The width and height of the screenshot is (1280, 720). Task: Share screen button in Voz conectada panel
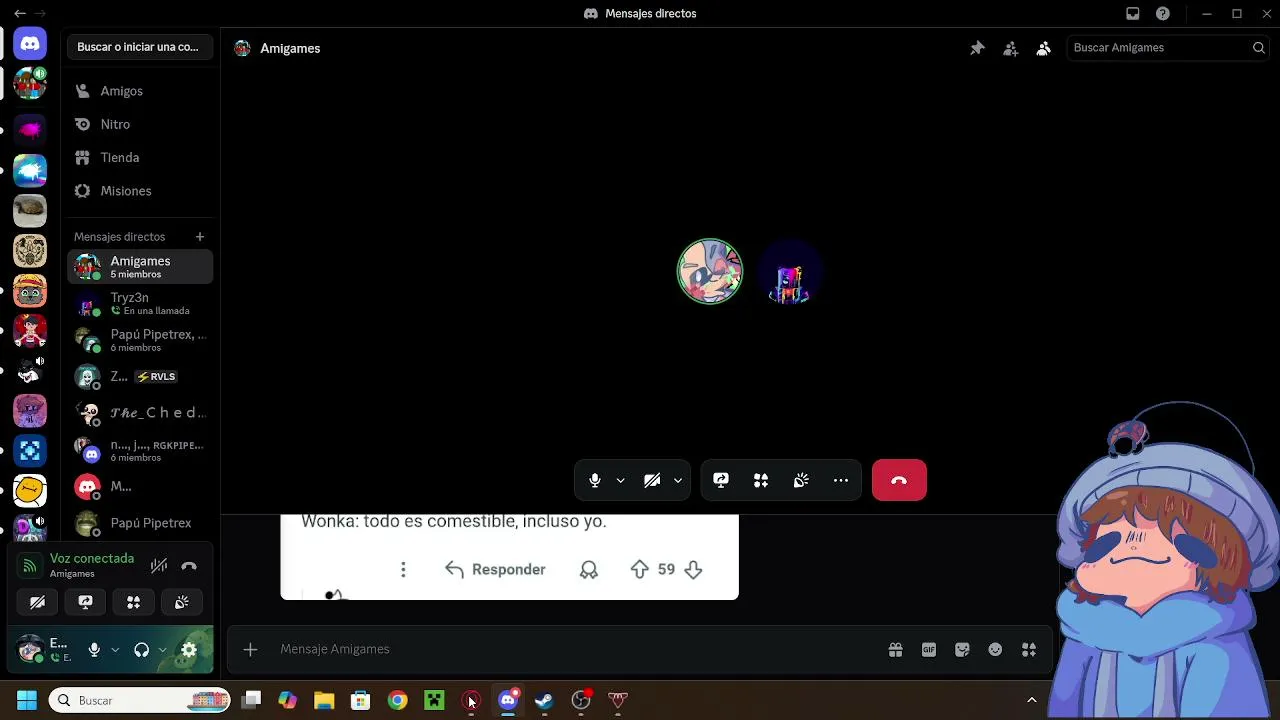coord(85,602)
